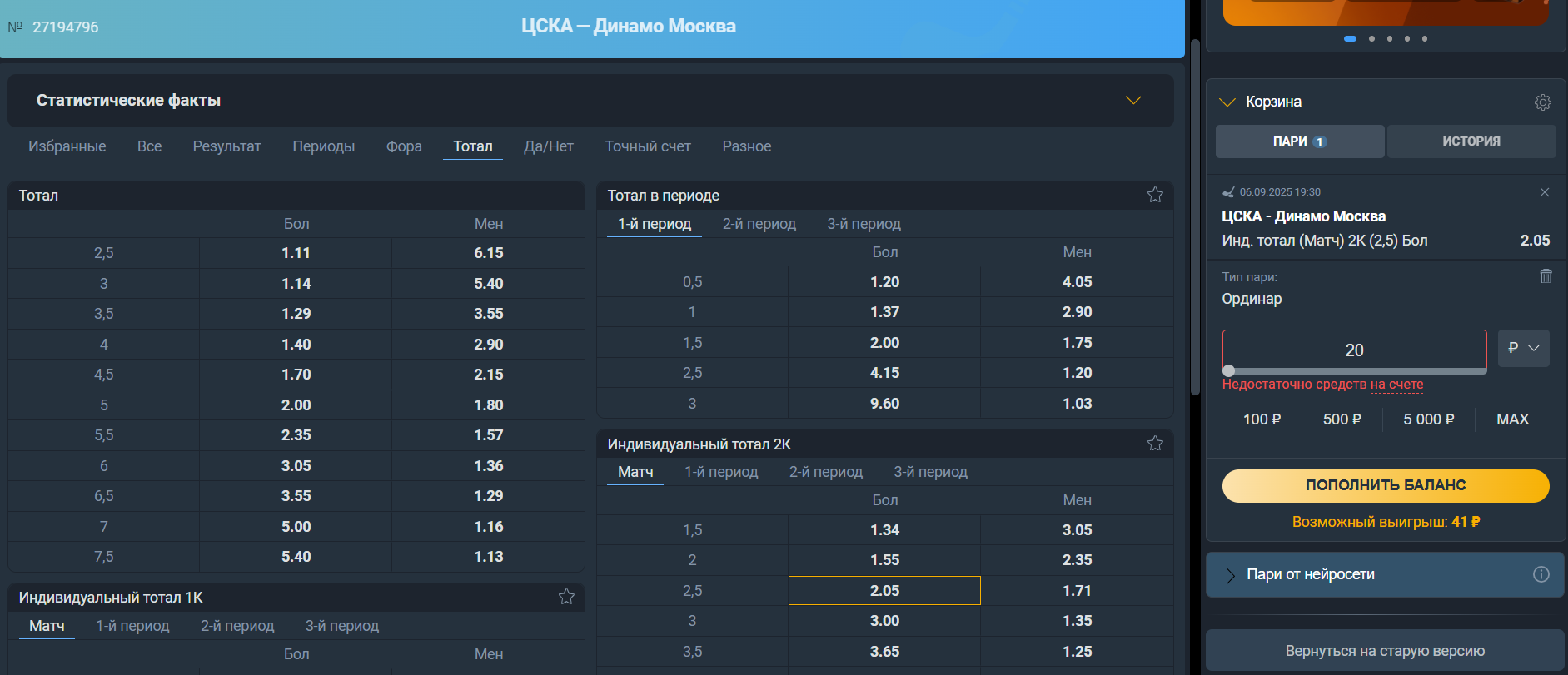Switch to the Разное category tab
This screenshot has height=675, width=1568.
[747, 146]
